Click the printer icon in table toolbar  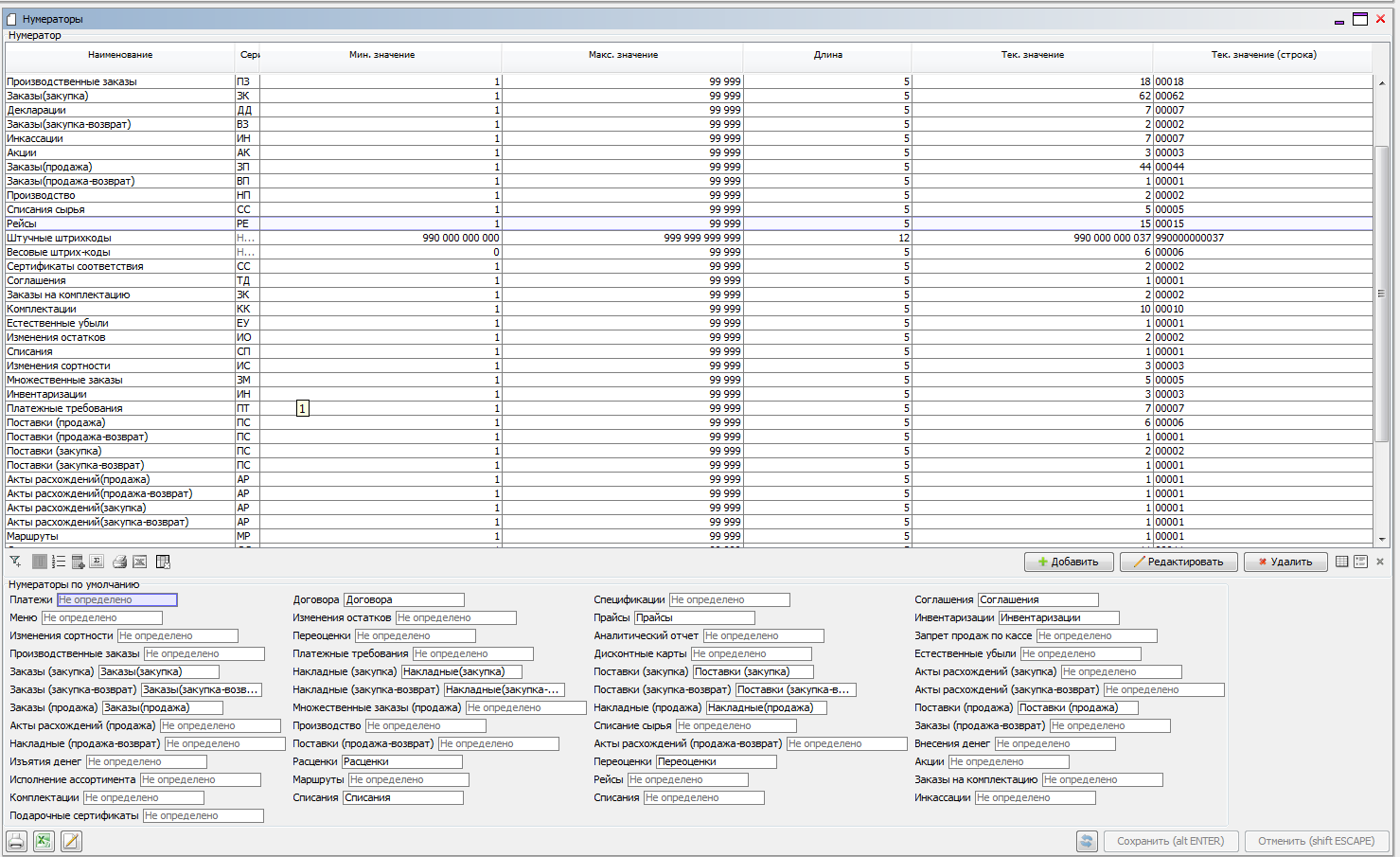(120, 562)
